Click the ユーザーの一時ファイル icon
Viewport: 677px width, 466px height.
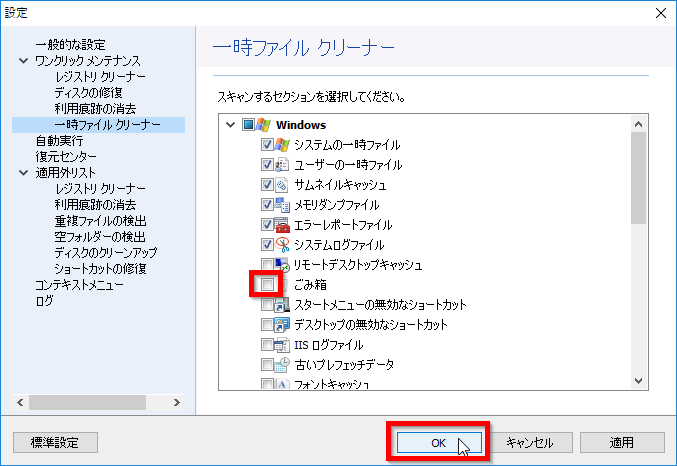[282, 165]
